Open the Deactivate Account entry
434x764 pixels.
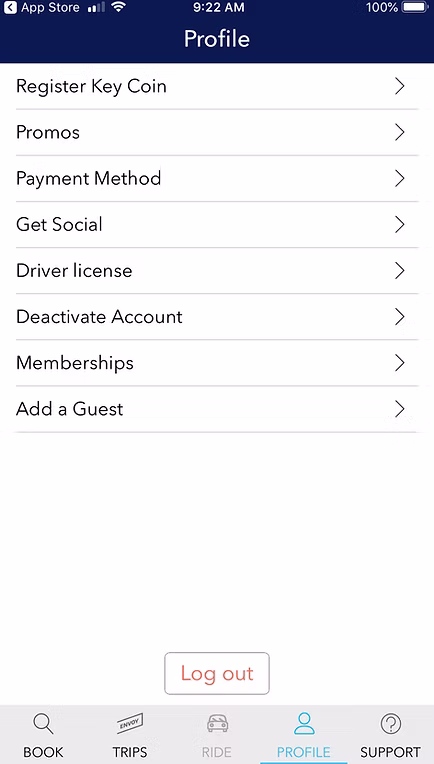pos(217,317)
